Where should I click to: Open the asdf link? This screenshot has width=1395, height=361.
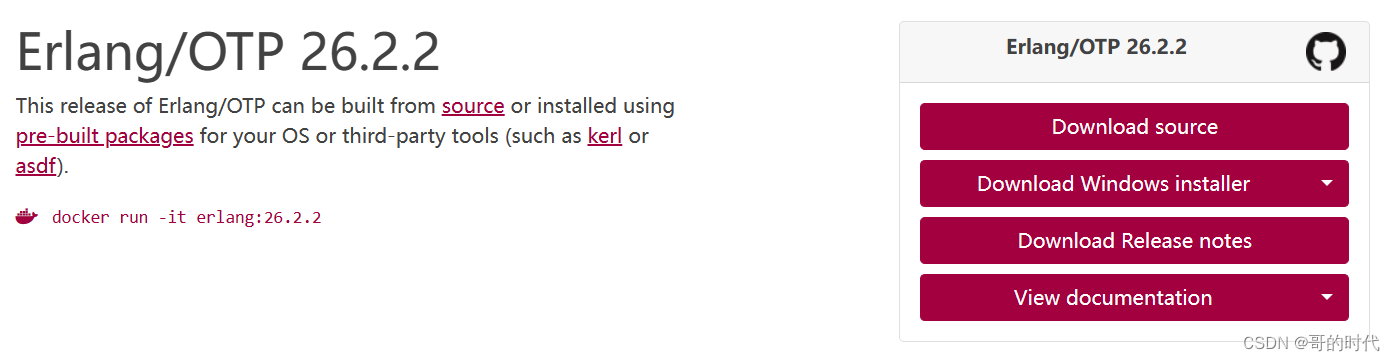point(36,166)
